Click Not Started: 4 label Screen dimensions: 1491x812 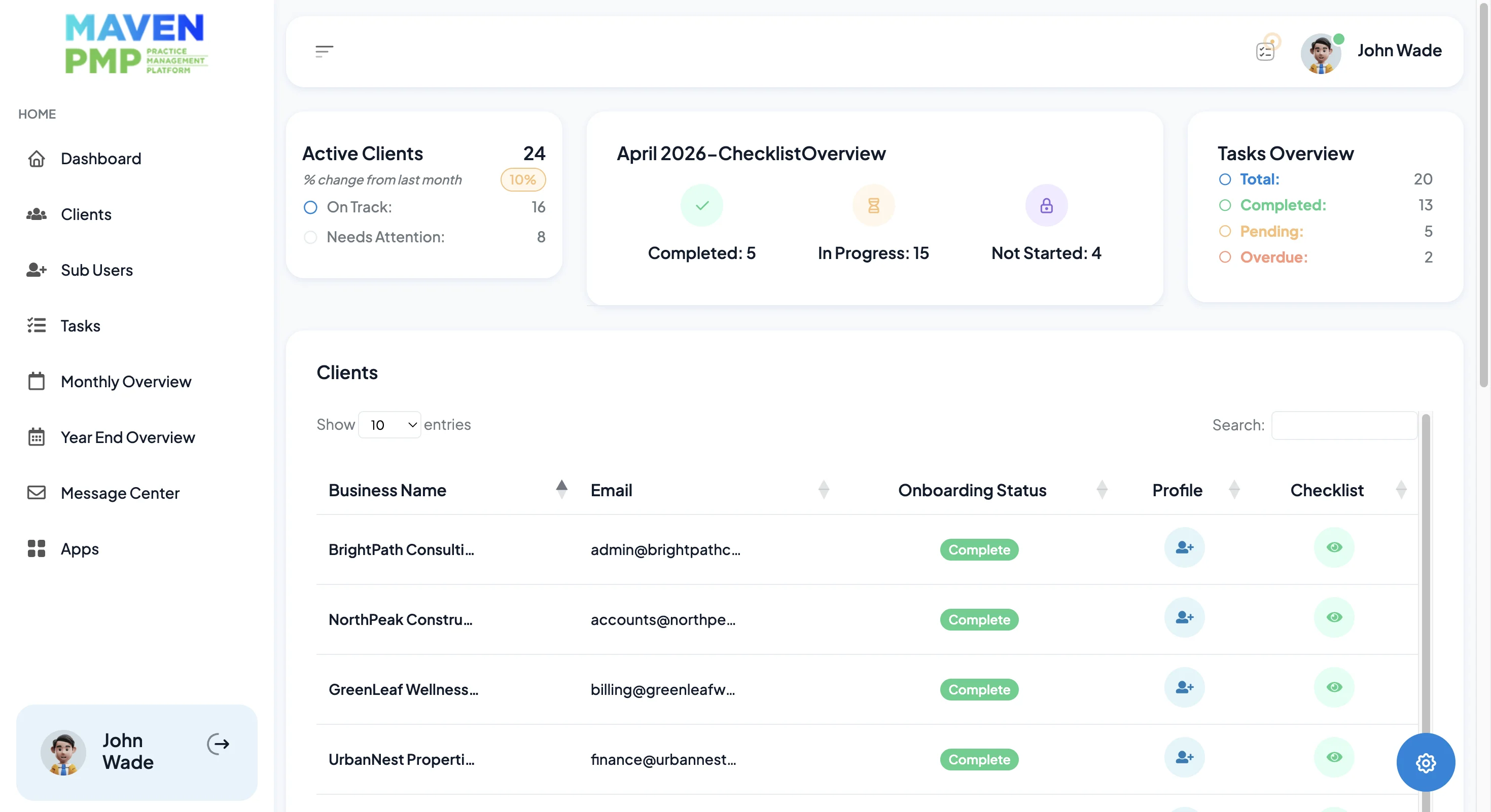[1046, 253]
